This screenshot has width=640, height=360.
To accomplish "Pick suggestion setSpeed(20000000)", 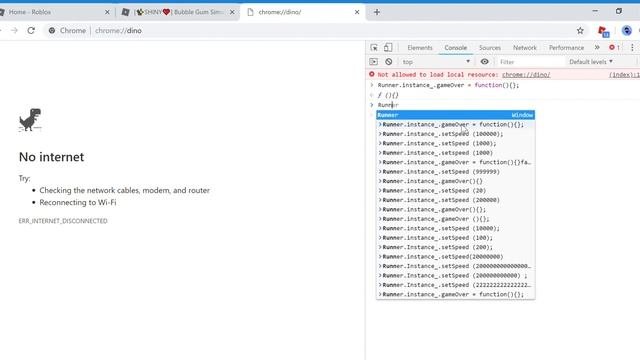I will point(455,257).
